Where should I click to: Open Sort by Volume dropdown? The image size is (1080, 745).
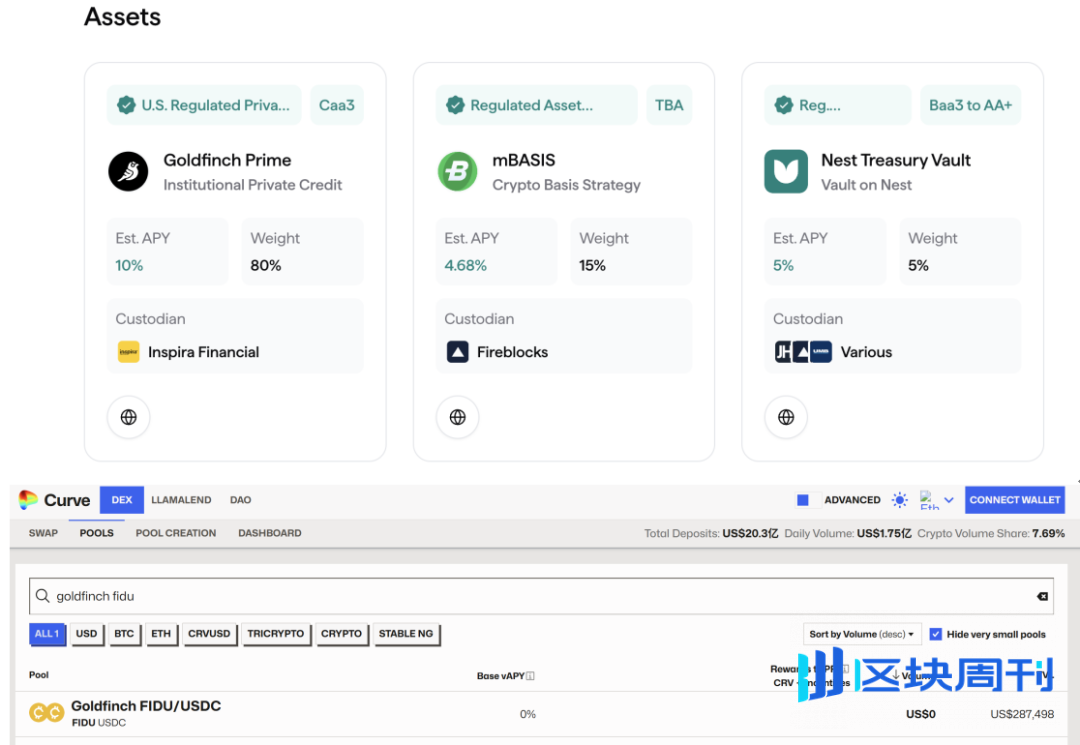(862, 634)
